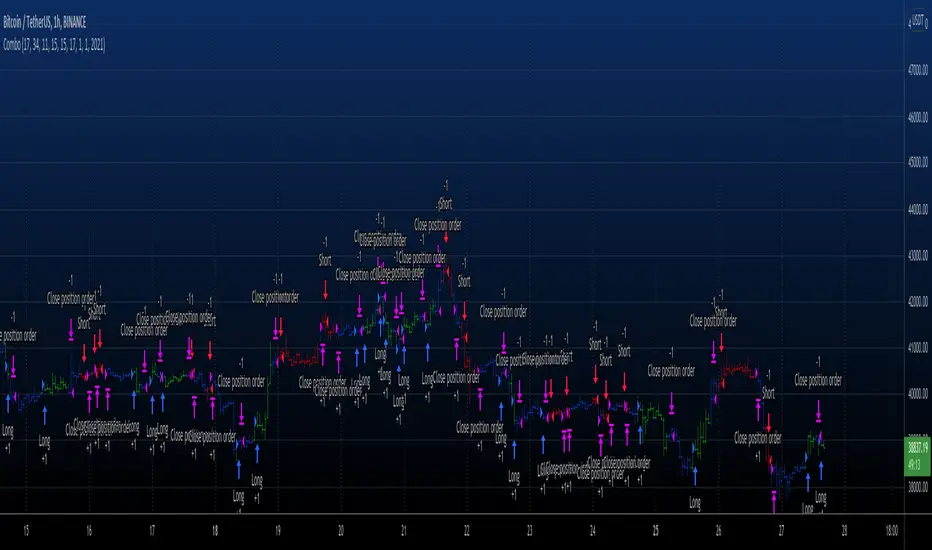Viewport: 932px width, 550px height.
Task: Select date 22 on the time axis
Action: point(467,530)
